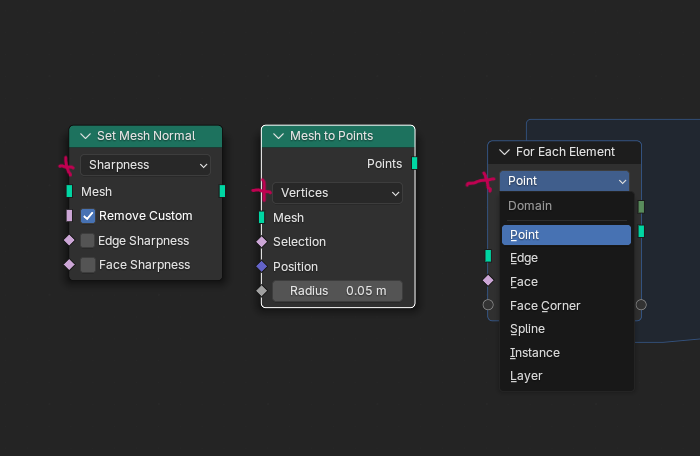This screenshot has height=456, width=700.
Task: Select Spline in the Domain menu
Action: [x=566, y=329]
